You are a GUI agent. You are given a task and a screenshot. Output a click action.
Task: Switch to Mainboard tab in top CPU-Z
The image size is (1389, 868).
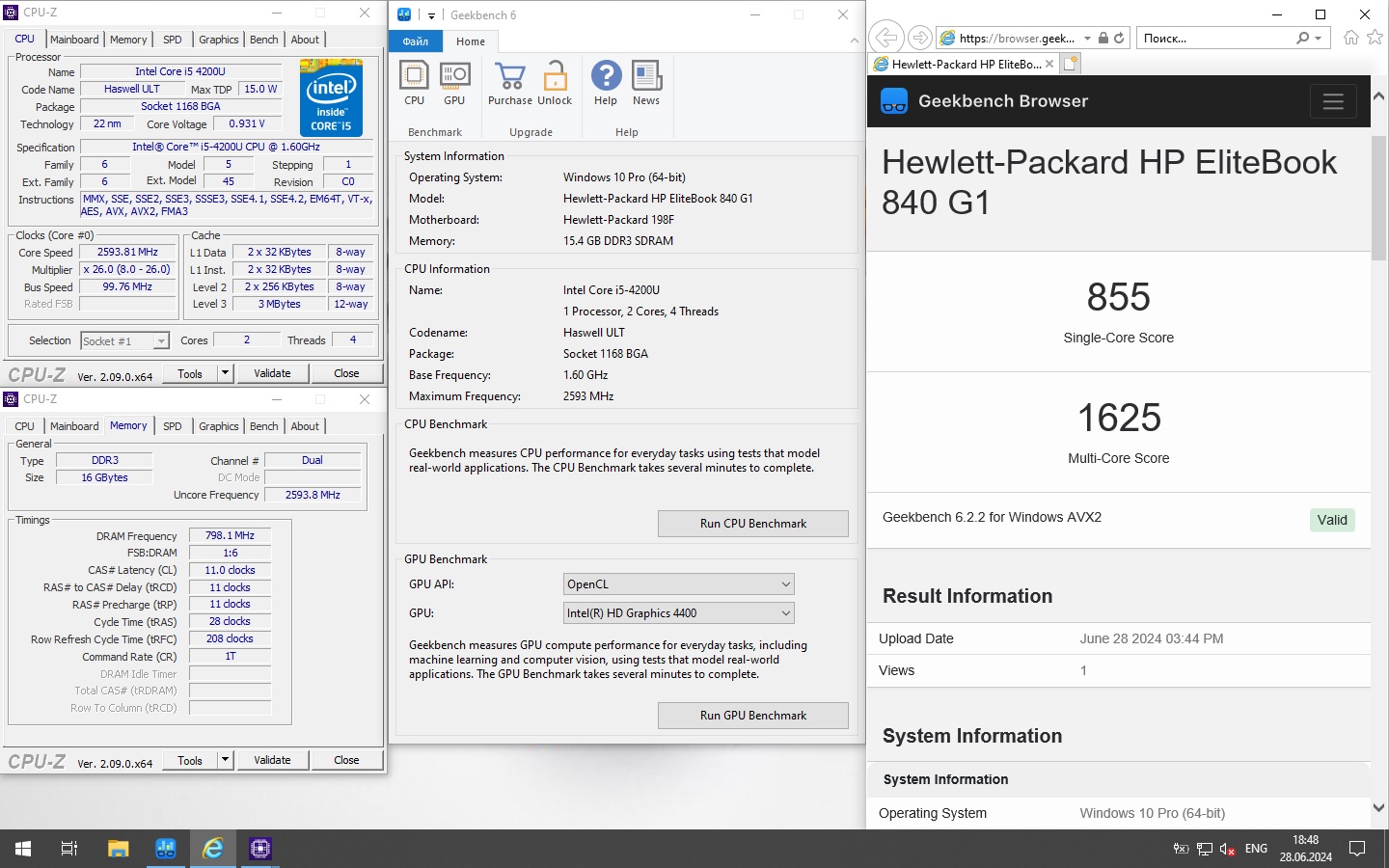coord(74,40)
